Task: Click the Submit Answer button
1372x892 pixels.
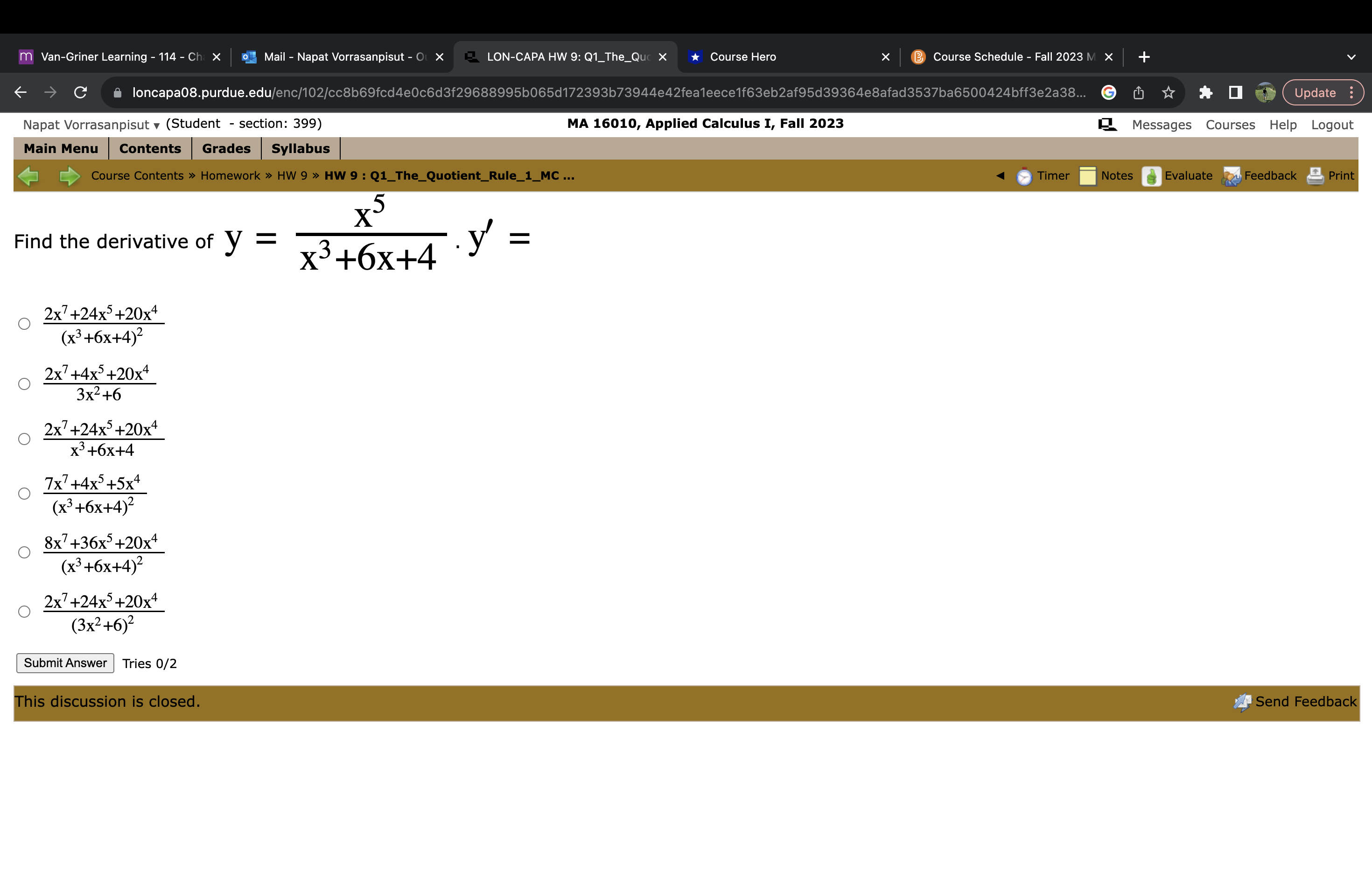Action: (x=65, y=662)
